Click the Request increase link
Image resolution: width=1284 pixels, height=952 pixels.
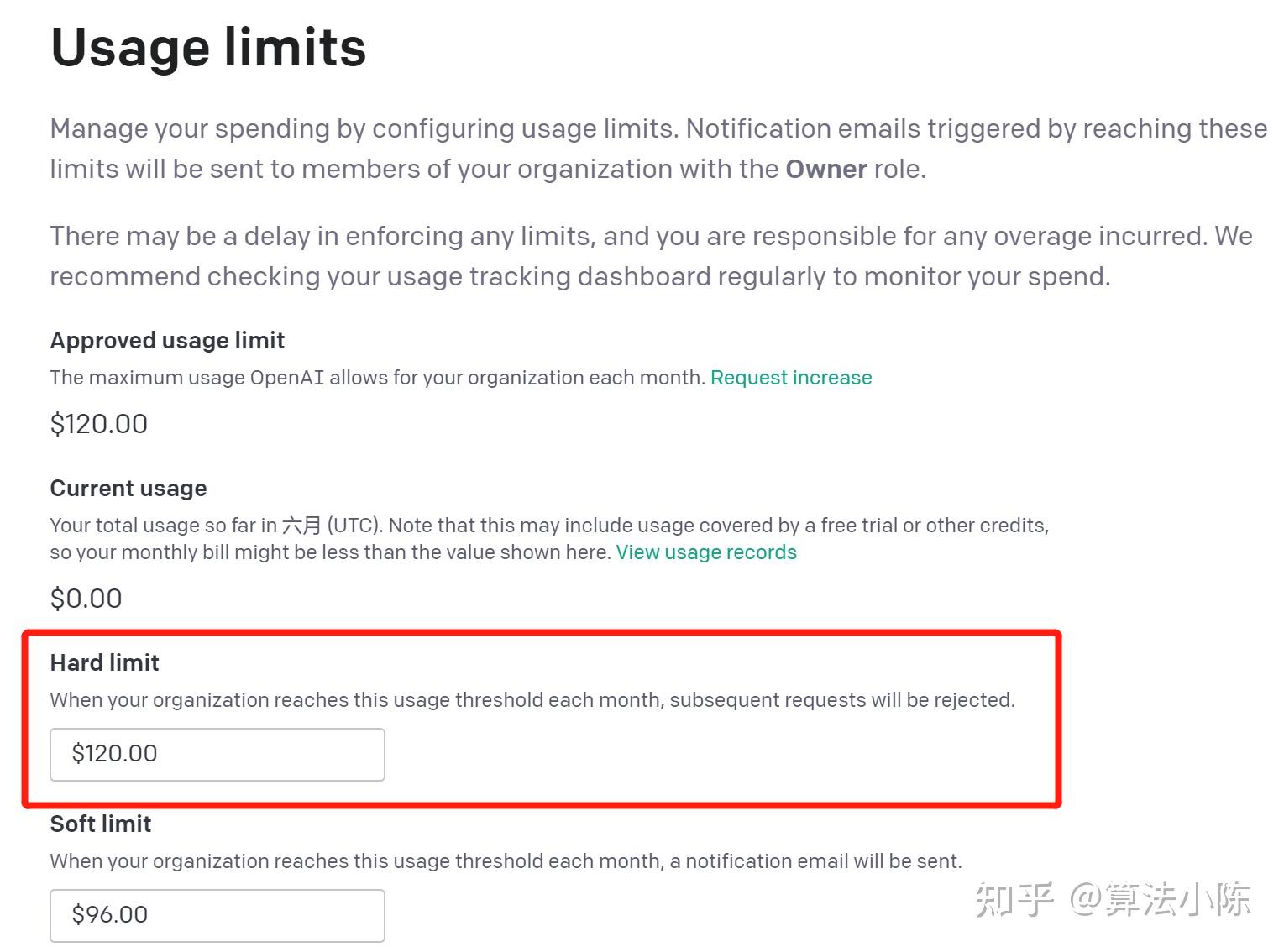coord(790,378)
